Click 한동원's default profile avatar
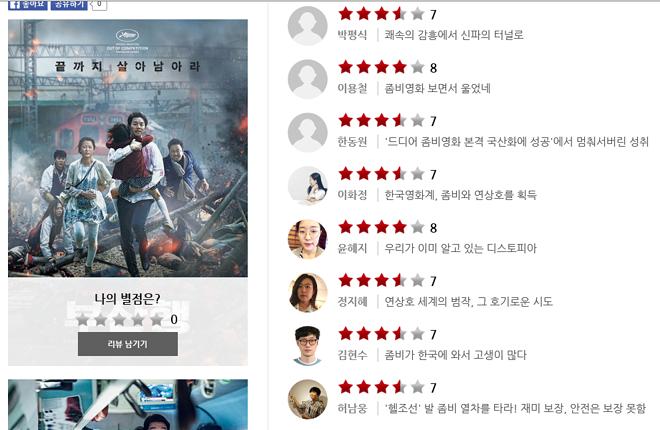Image resolution: width=660 pixels, height=430 pixels. 308,133
